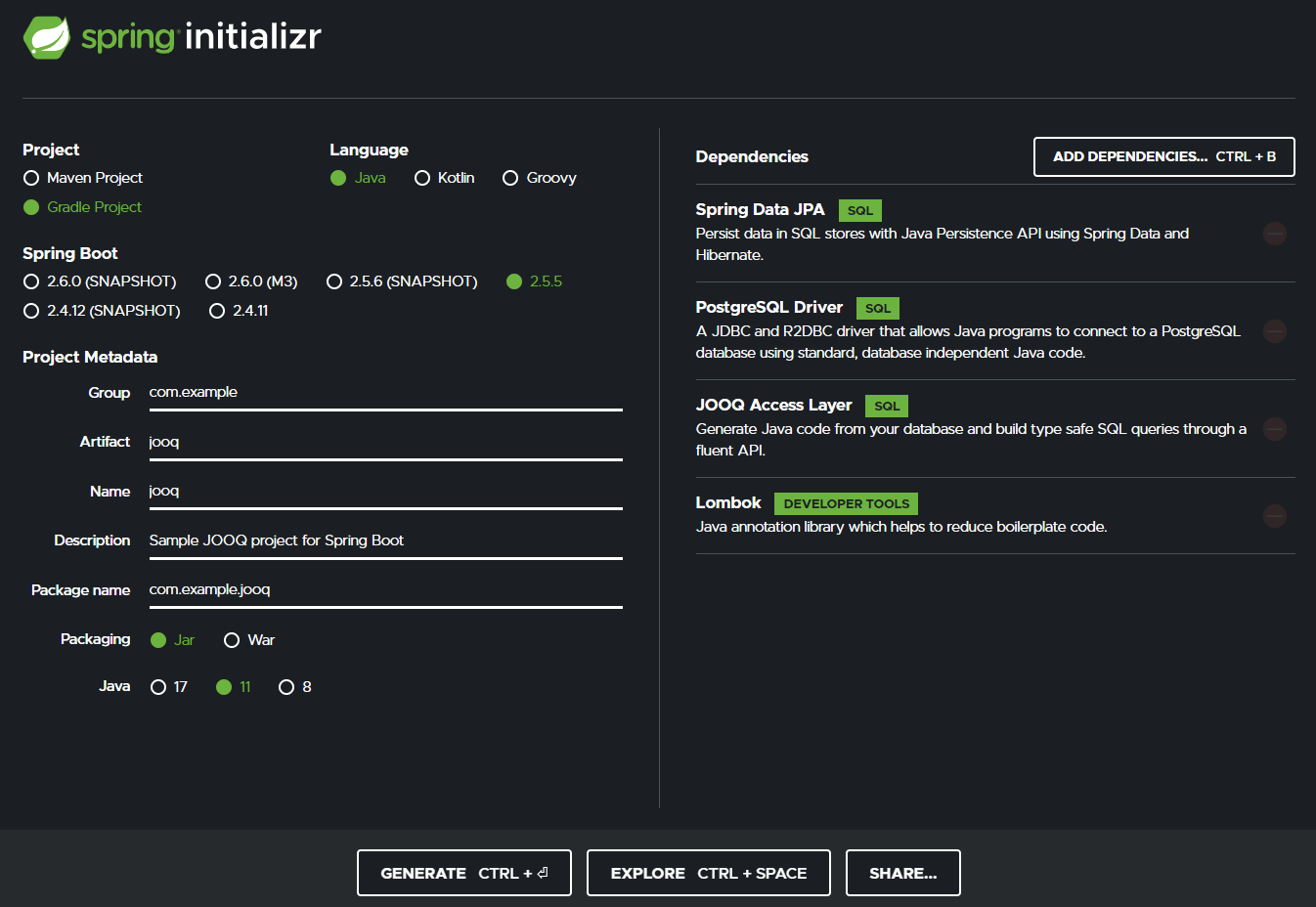Remove the Lombok dependency
The image size is (1316, 907).
pyautogui.click(x=1274, y=516)
